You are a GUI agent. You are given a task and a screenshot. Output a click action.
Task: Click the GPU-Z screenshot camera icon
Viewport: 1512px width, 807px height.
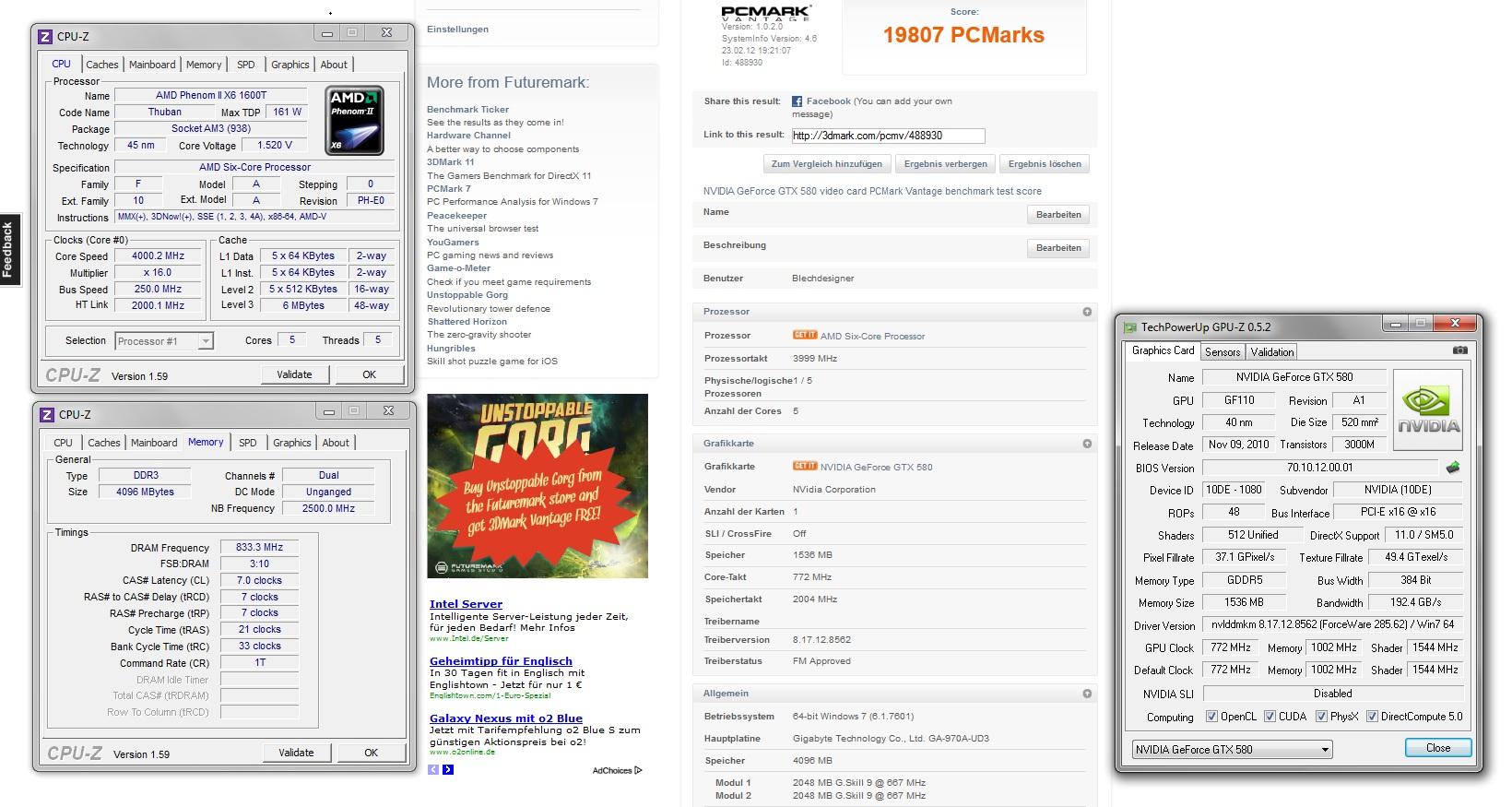pos(1459,351)
